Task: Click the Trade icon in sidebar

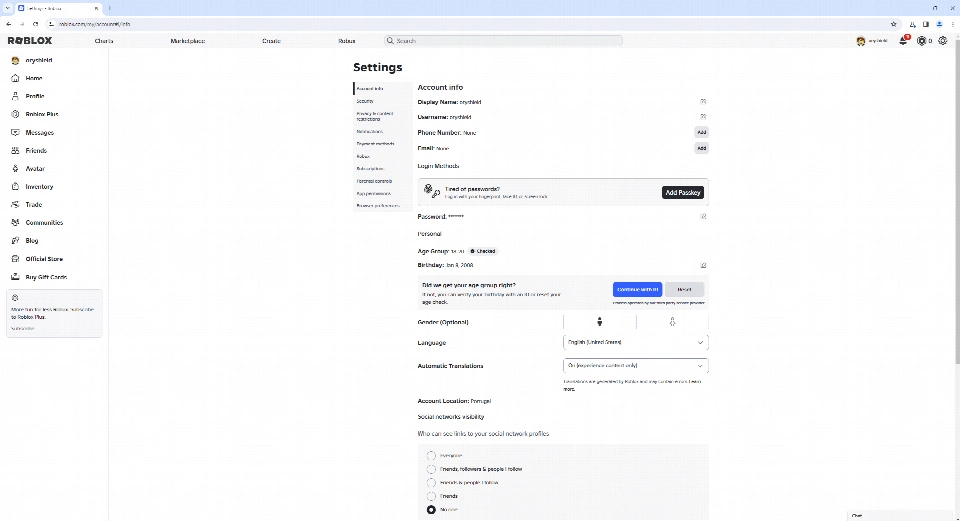Action: point(15,204)
